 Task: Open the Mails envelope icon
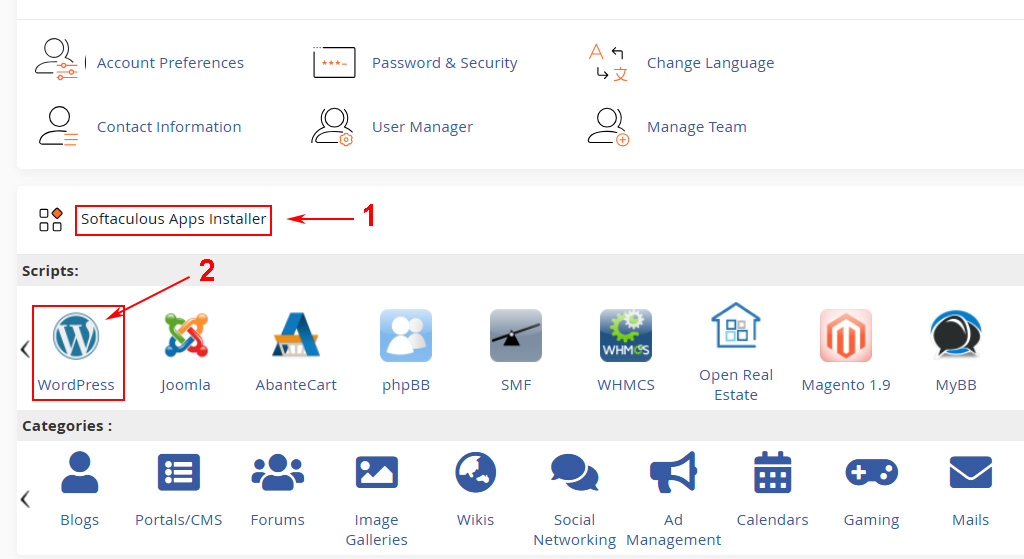[970, 472]
